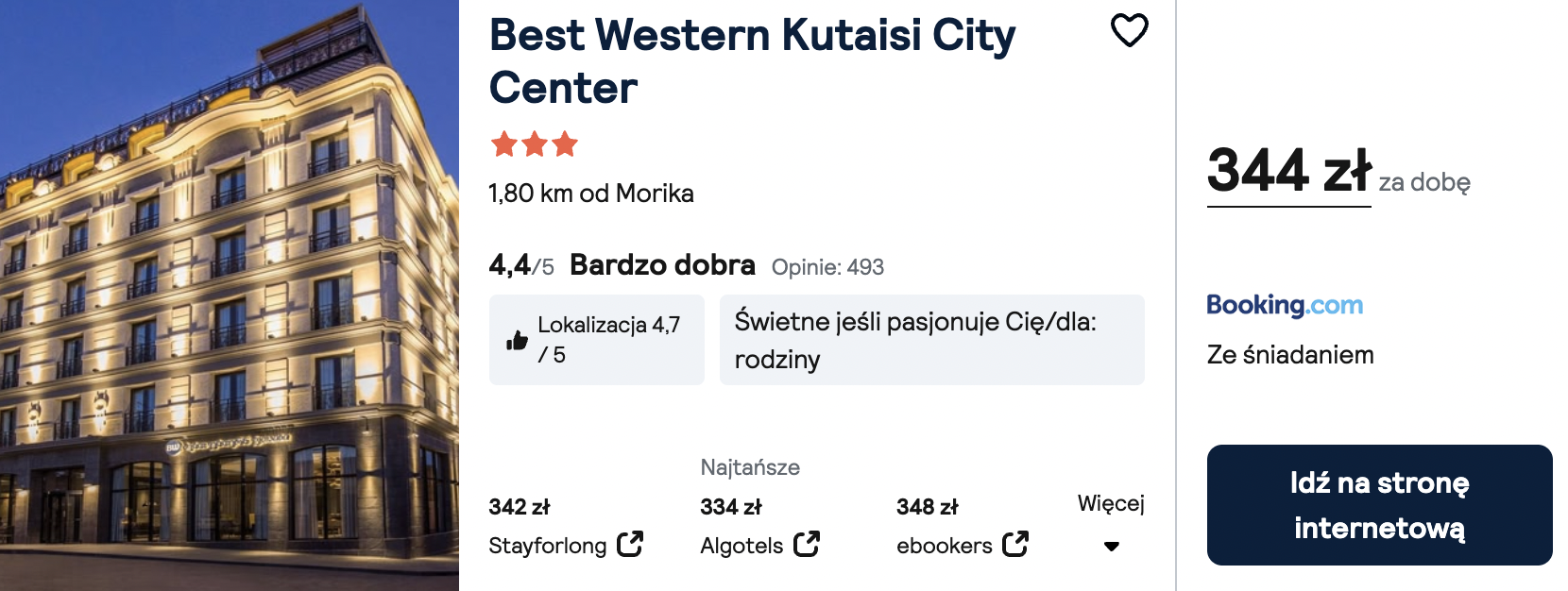
Task: Click the 344 zł nightly price
Action: click(x=1288, y=171)
